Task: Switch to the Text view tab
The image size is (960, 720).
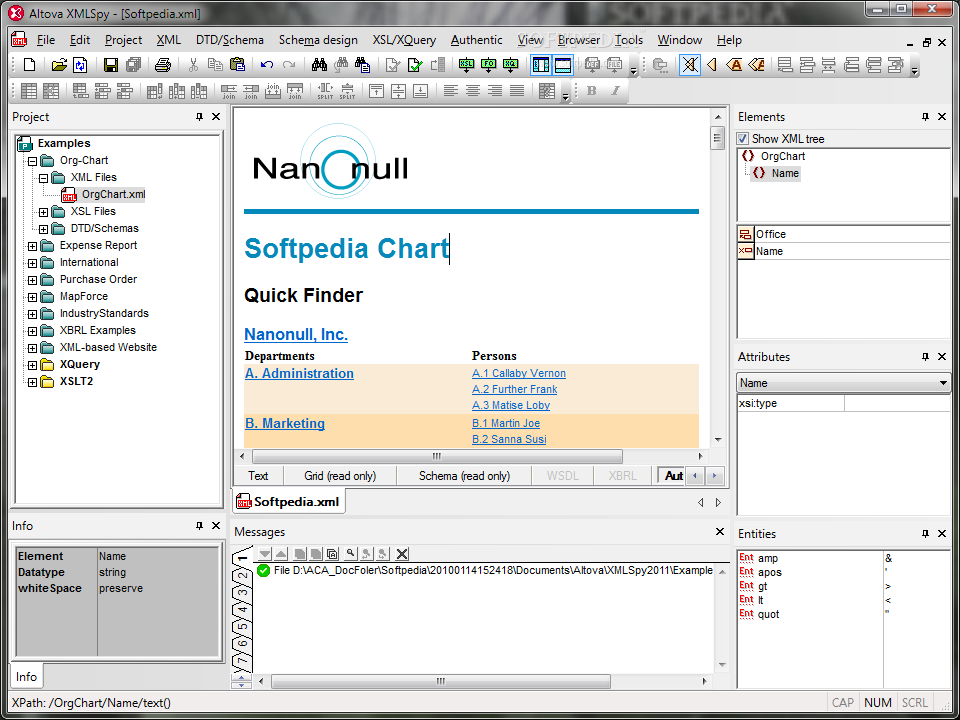Action: (258, 476)
